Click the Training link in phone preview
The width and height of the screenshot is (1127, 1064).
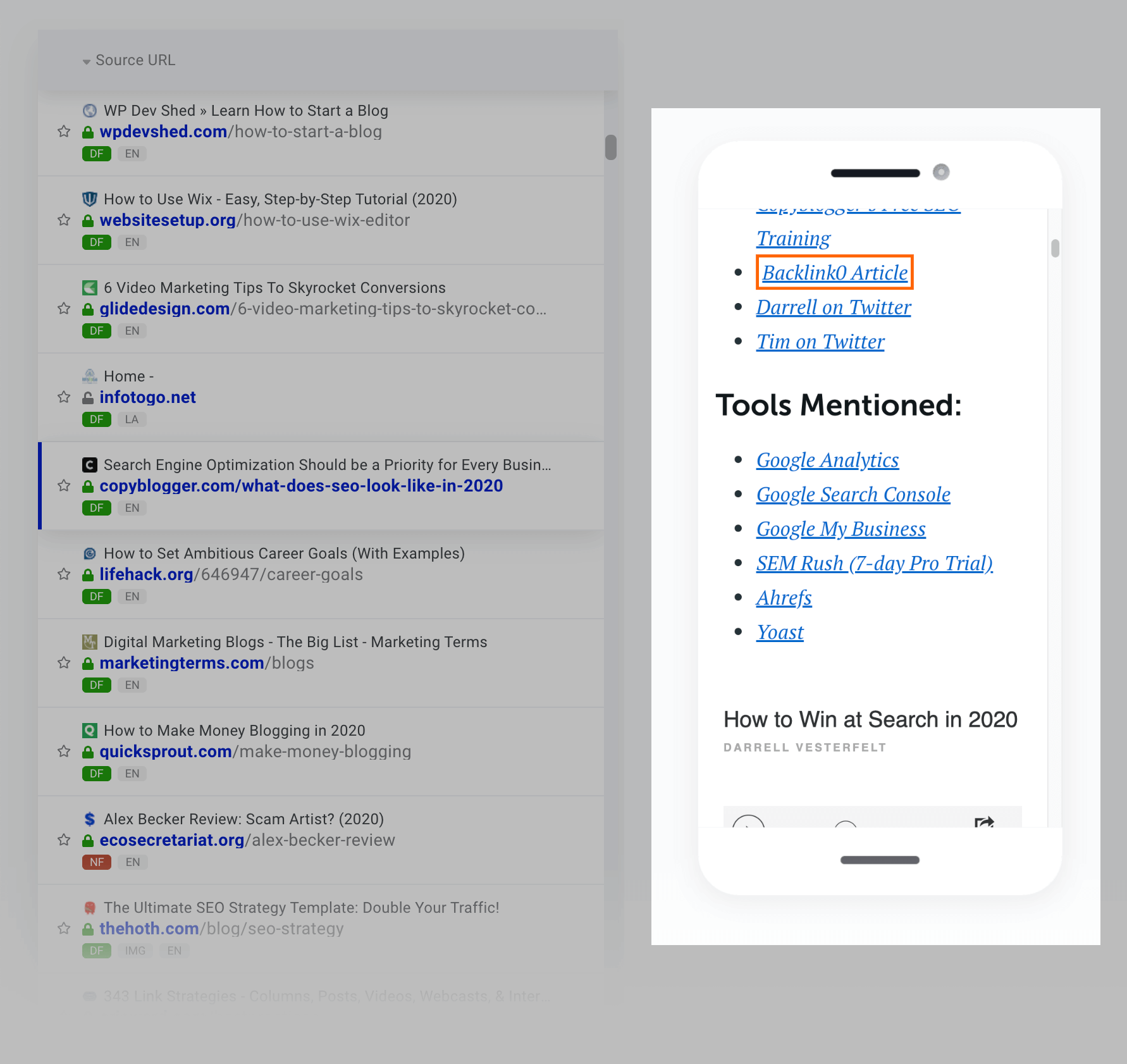point(793,238)
